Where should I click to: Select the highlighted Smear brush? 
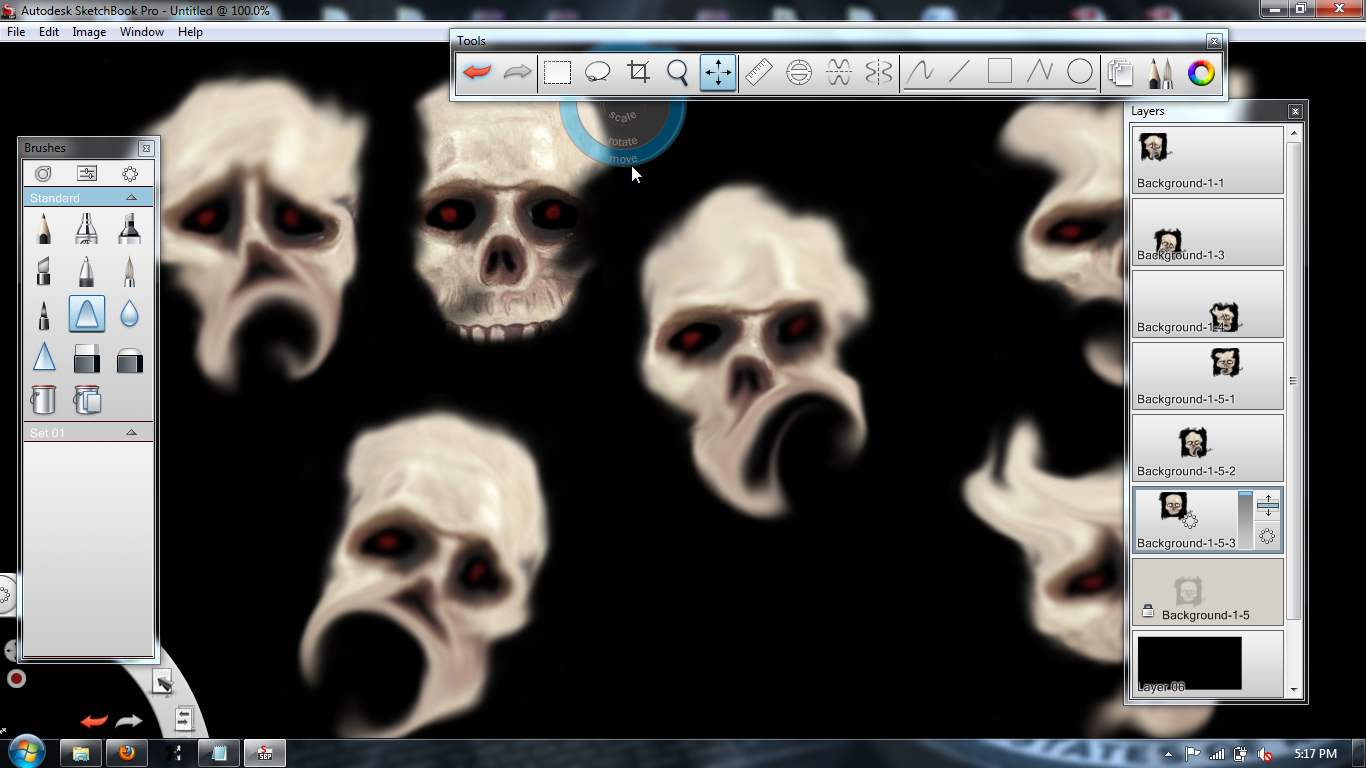87,314
